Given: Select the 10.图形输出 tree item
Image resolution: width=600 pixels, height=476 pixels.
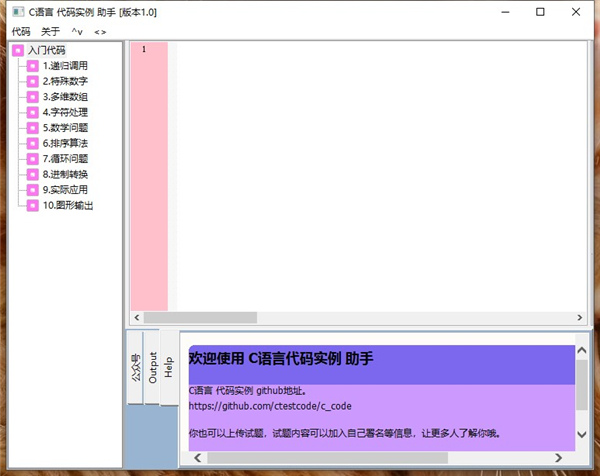Looking at the screenshot, I should [x=68, y=205].
